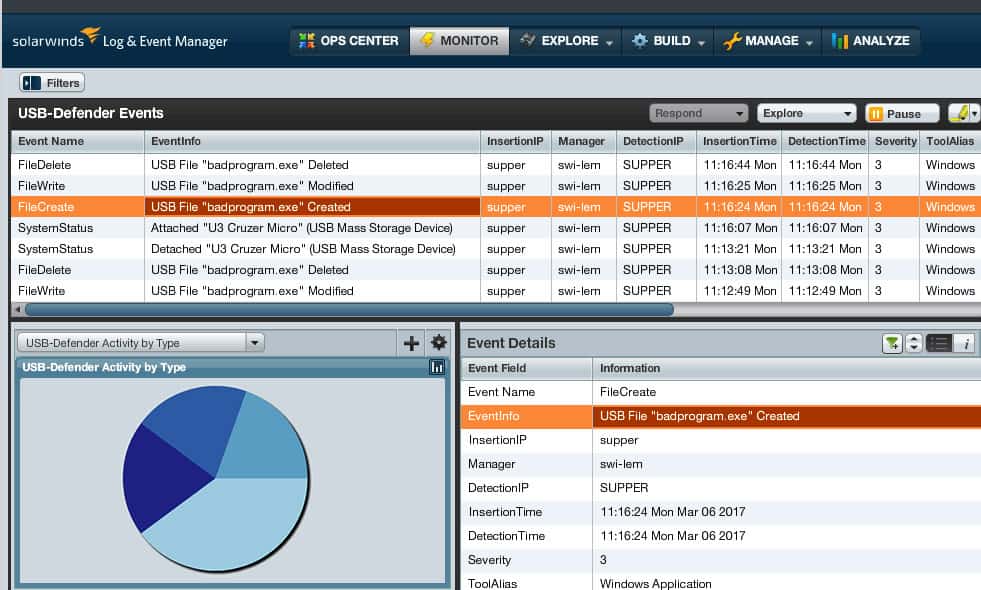Switch to the Monitor tab
981x590 pixels.
tap(459, 41)
